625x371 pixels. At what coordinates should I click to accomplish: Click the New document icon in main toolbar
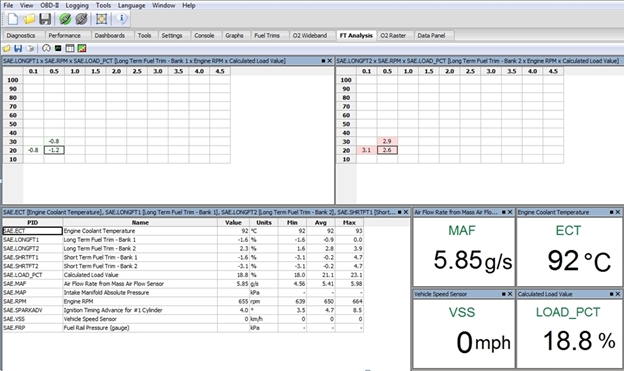(13, 19)
